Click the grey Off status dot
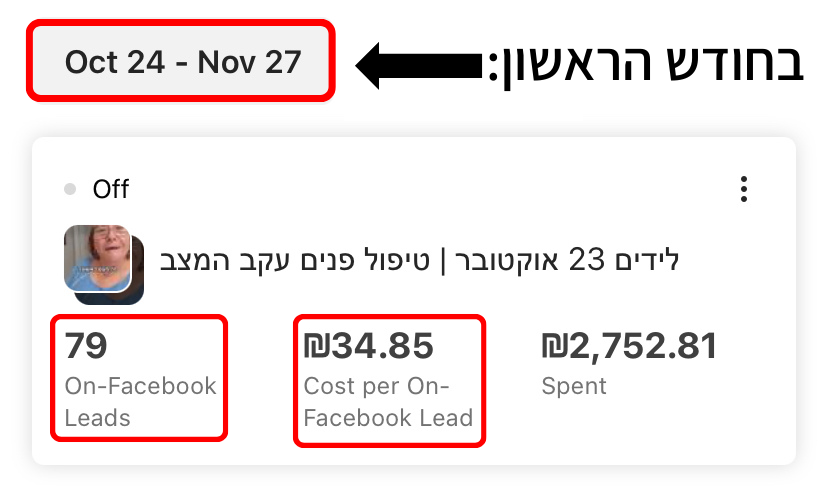The image size is (828, 498). click(x=70, y=189)
